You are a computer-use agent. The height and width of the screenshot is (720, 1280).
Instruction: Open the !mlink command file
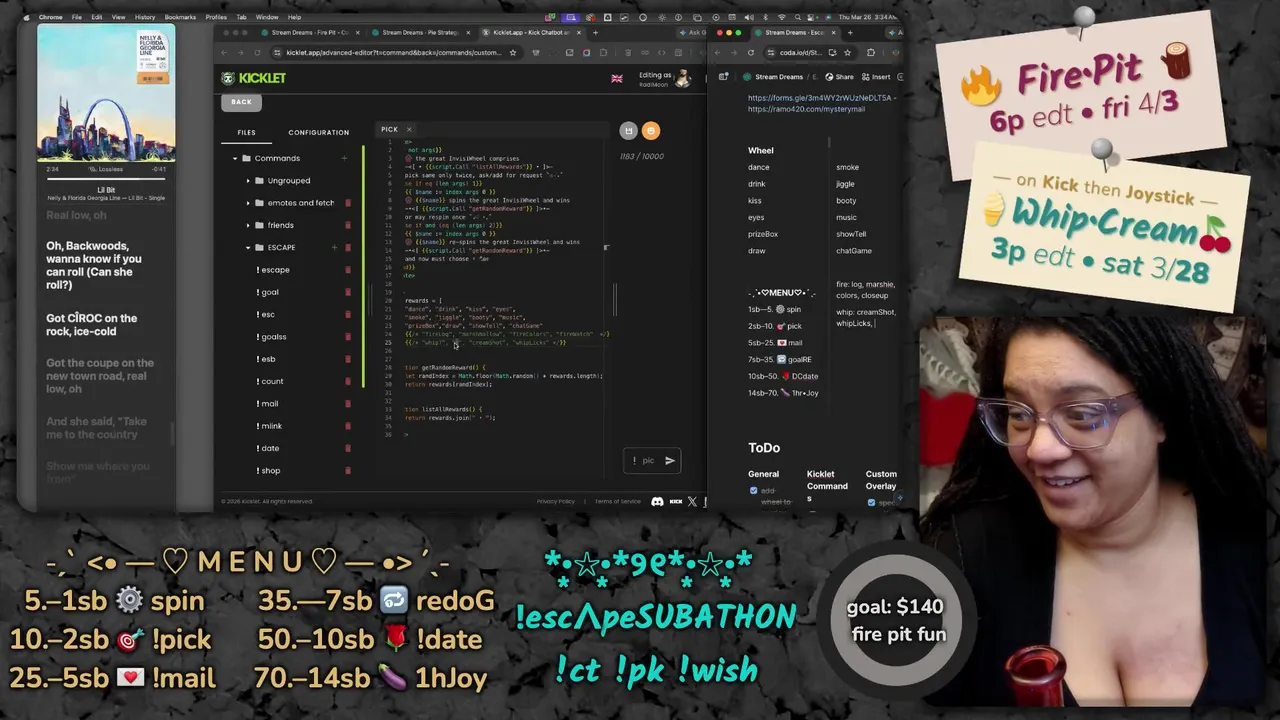tap(269, 426)
